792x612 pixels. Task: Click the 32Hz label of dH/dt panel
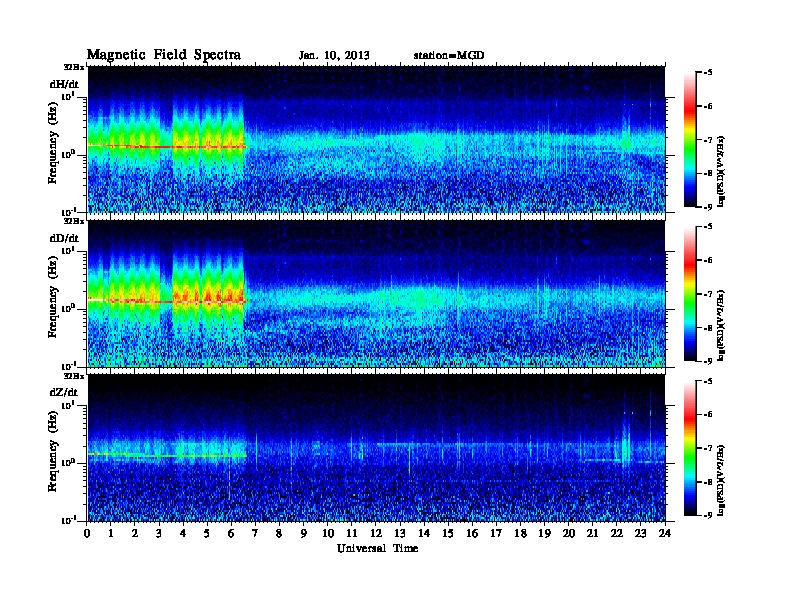[73, 67]
